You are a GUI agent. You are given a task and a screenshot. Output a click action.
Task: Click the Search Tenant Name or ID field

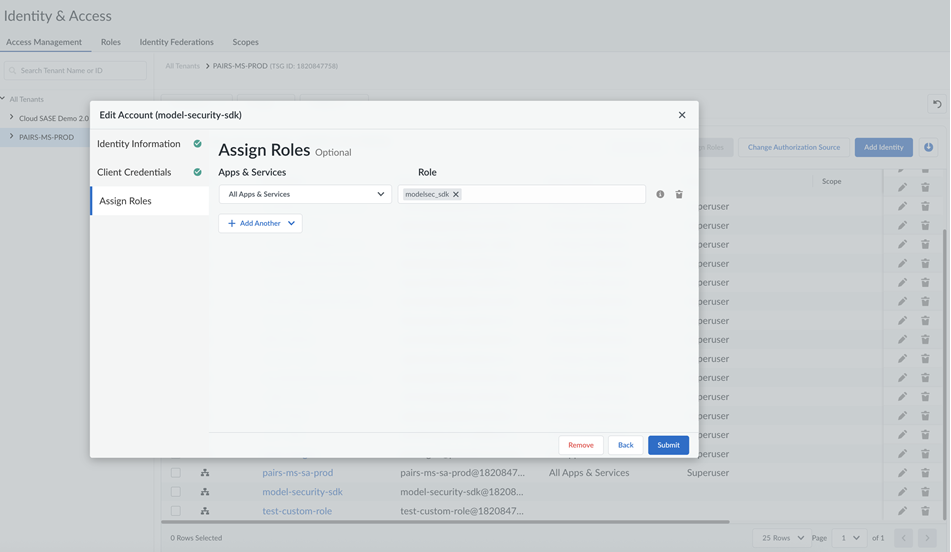(77, 71)
